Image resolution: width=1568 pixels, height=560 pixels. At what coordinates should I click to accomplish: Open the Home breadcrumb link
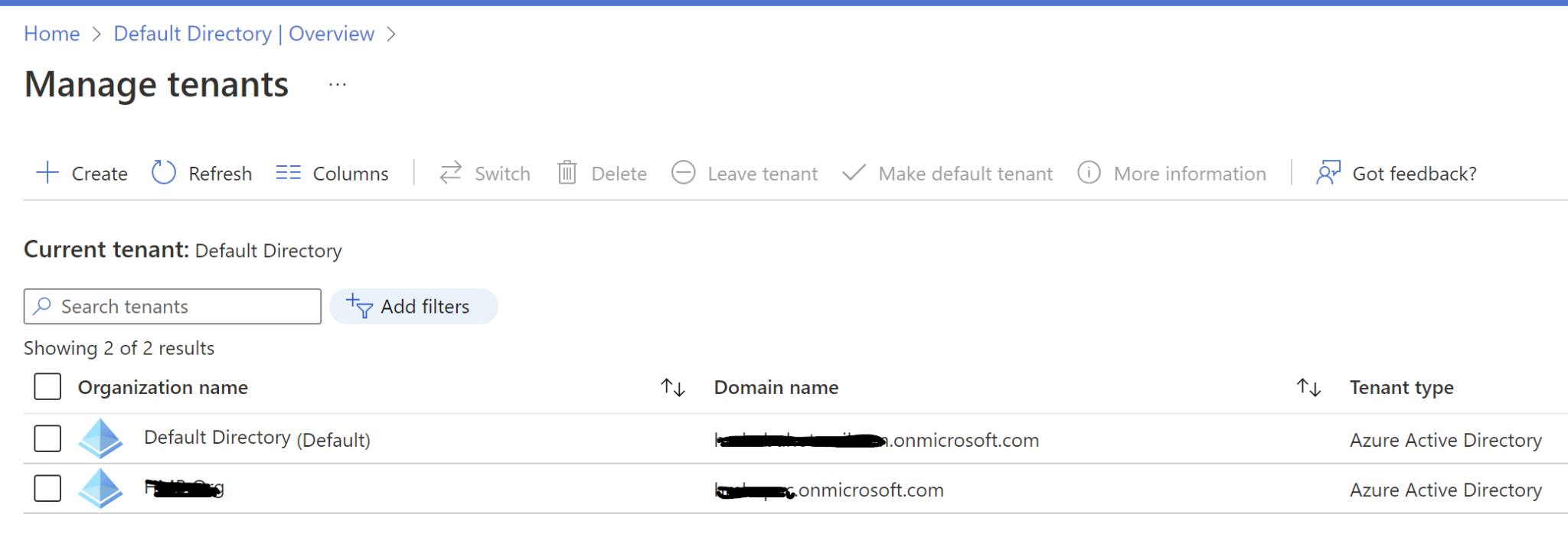coord(51,33)
